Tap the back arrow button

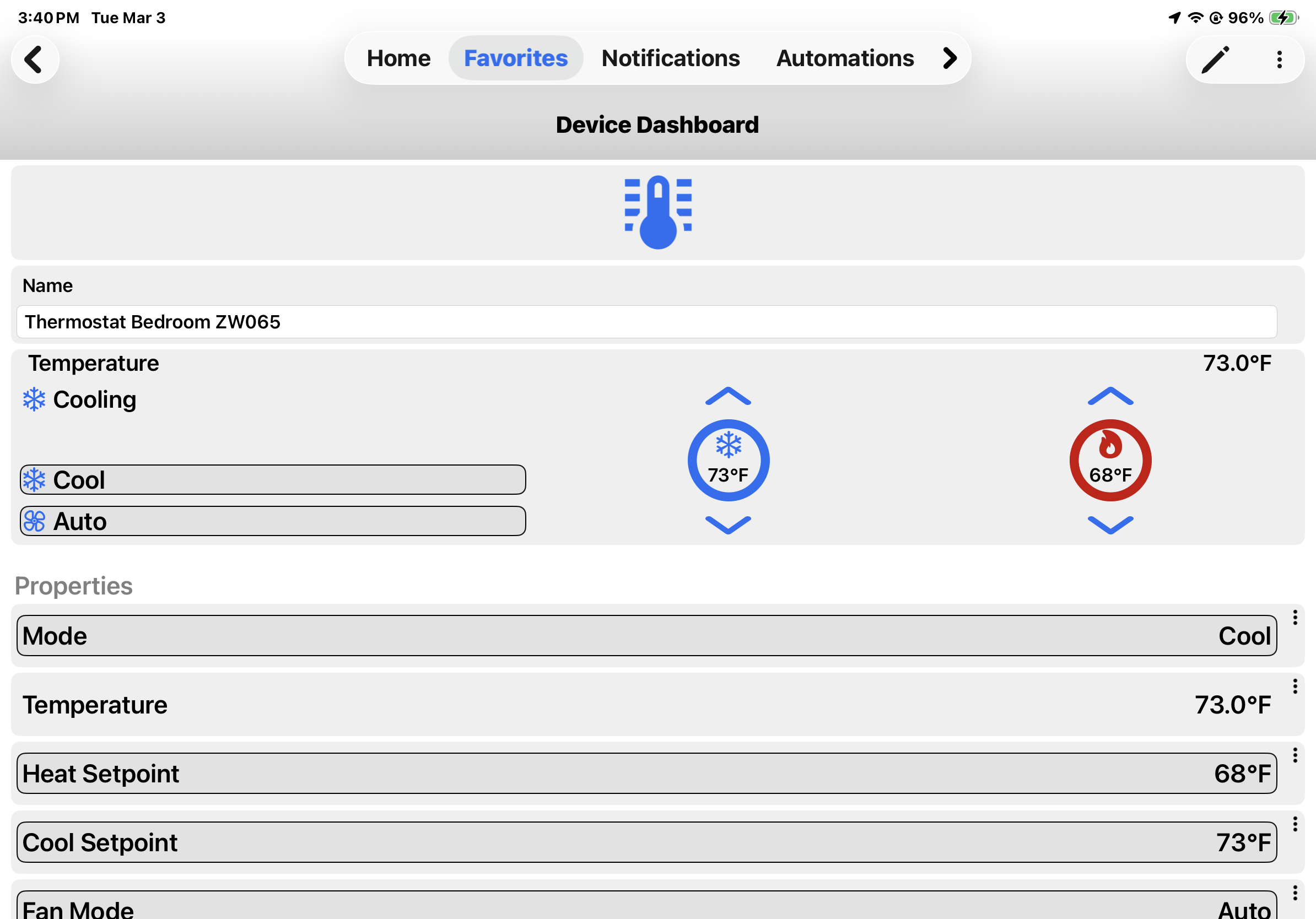point(34,59)
